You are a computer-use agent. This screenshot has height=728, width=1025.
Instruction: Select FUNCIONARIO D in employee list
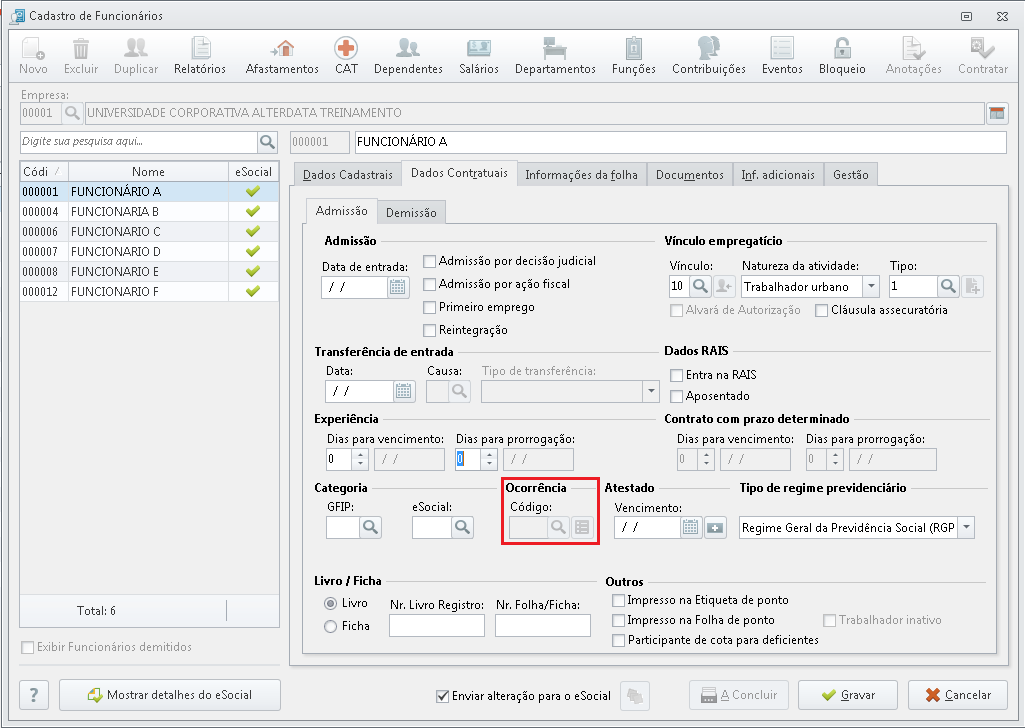tap(115, 251)
